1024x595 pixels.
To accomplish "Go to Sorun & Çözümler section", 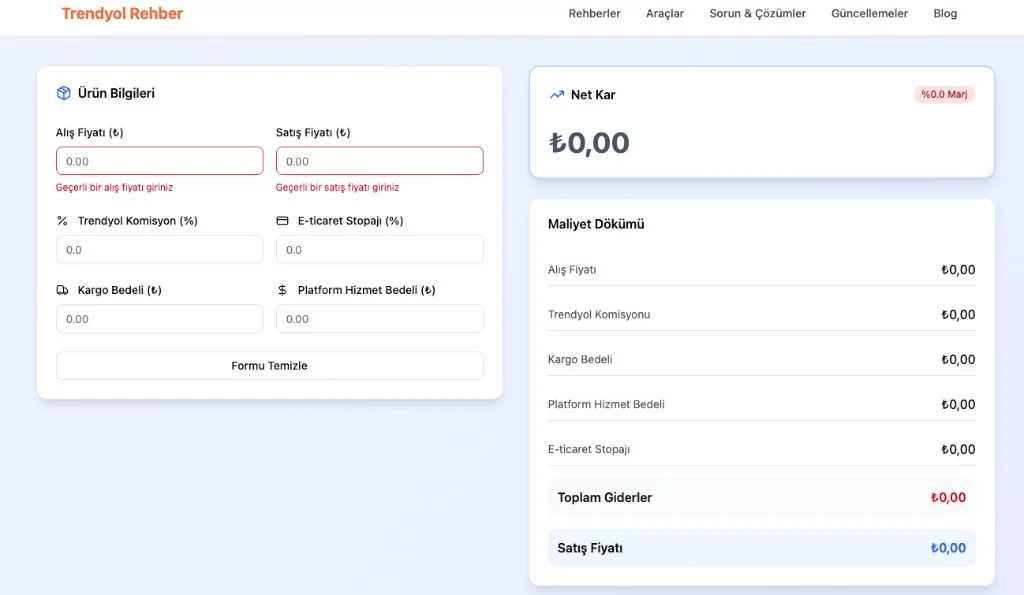I will tap(757, 14).
